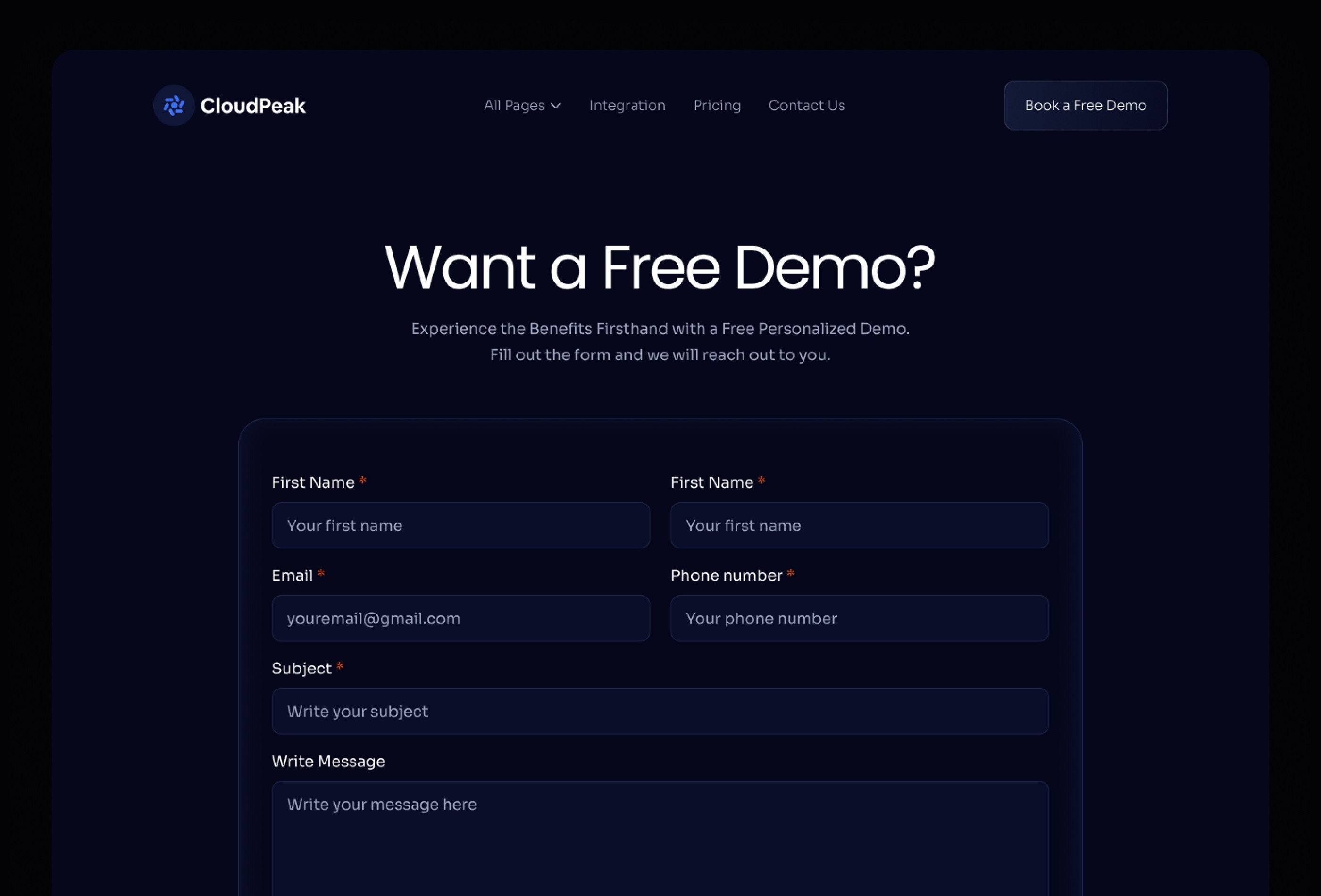1321x896 pixels.
Task: Click the required field asterisk on First Name
Action: 362,482
